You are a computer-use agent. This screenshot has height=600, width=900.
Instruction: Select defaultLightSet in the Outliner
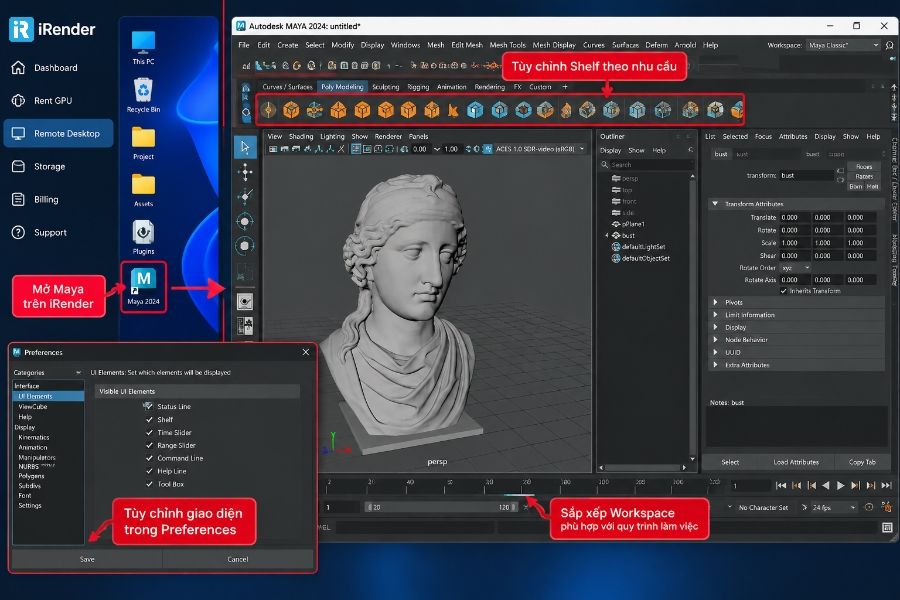pos(643,247)
